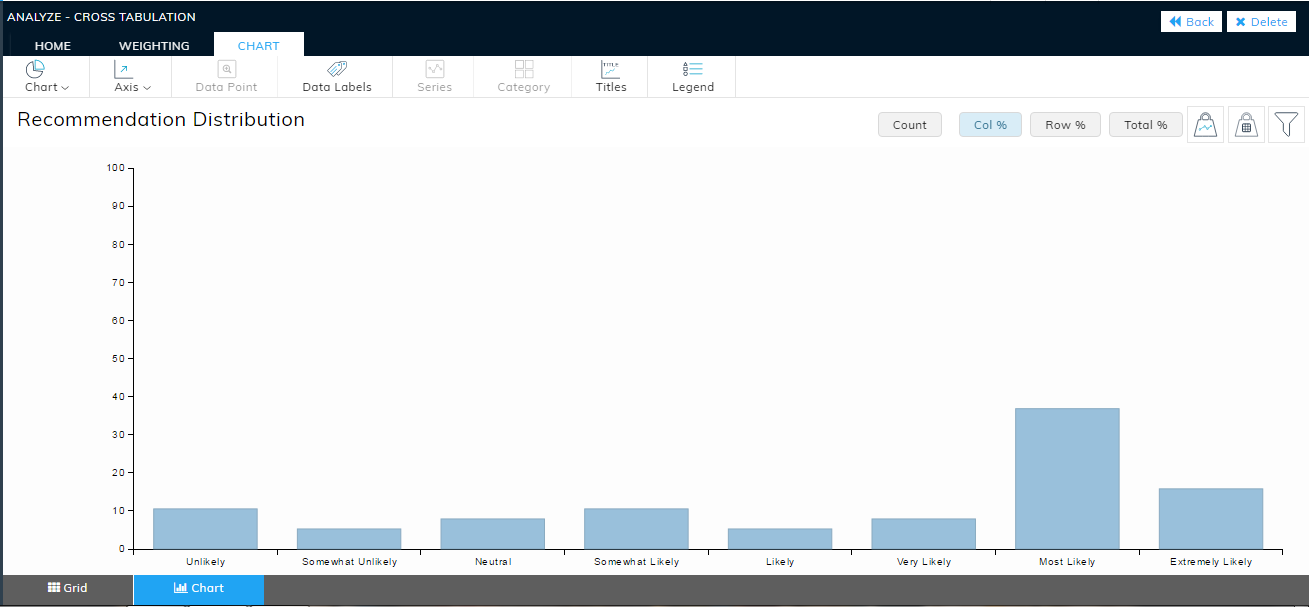Click the Recommendation Distribution chart title
This screenshot has width=1309, height=607.
click(x=161, y=120)
